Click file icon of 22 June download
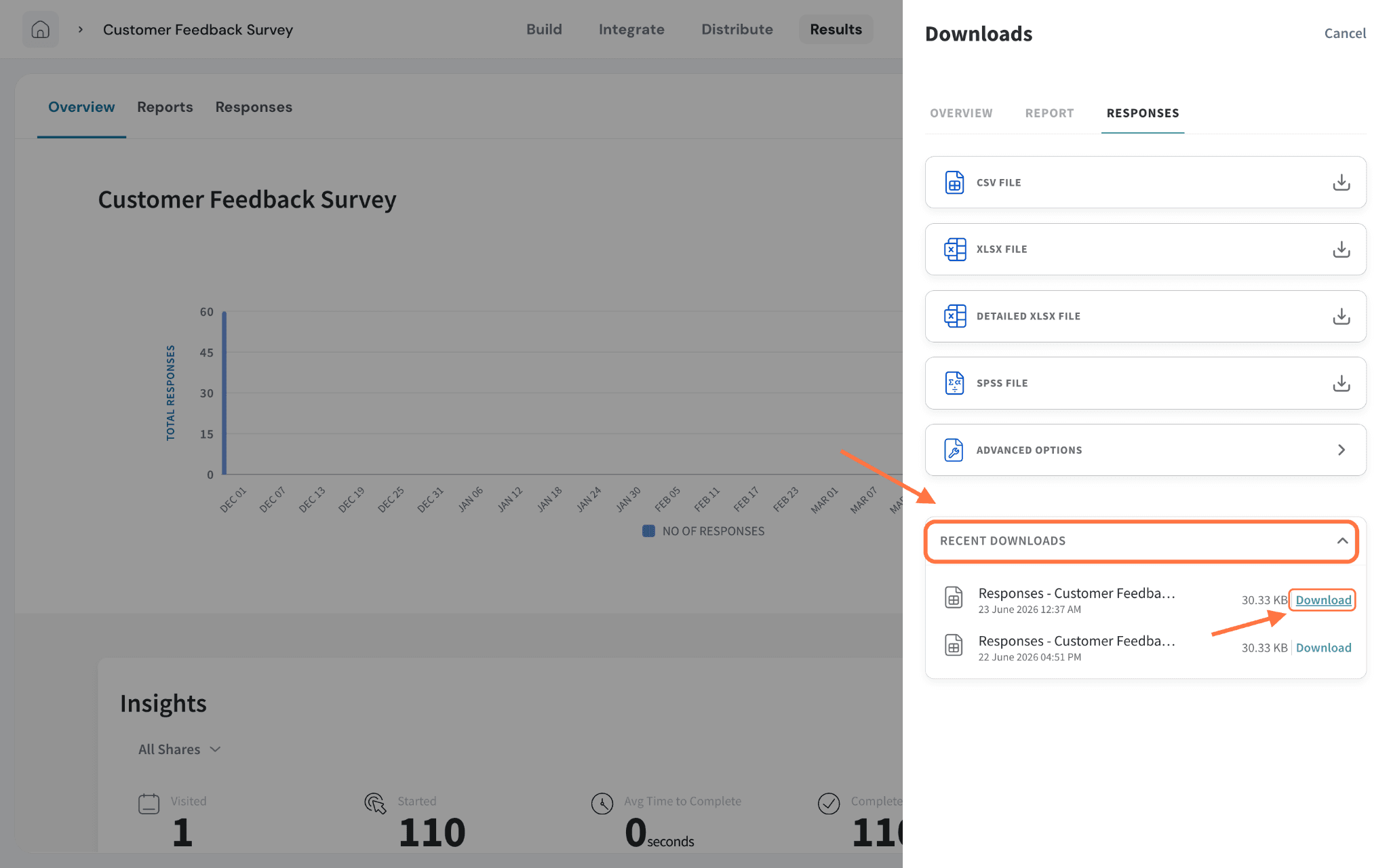 point(954,645)
